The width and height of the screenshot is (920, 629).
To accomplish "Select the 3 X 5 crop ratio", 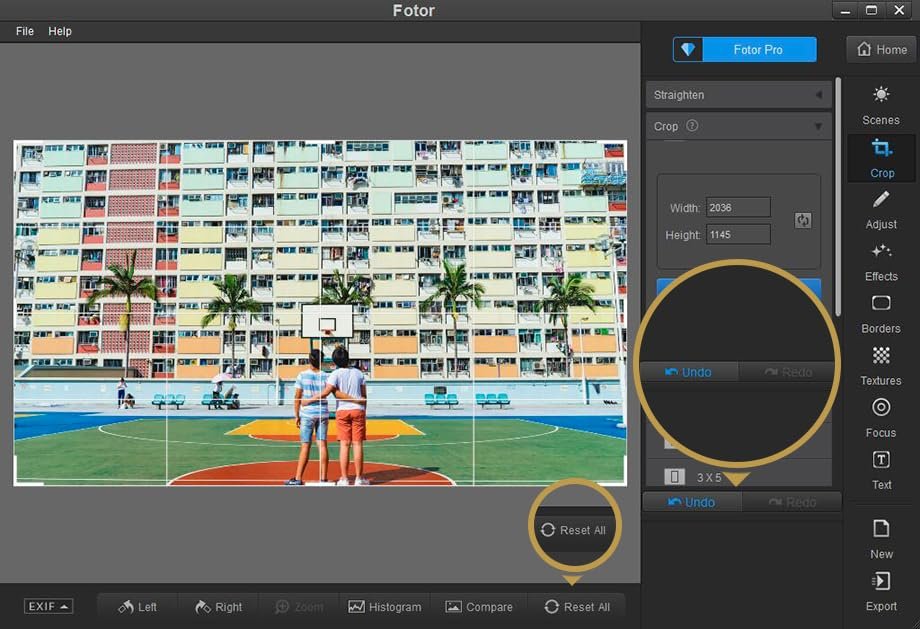I will (739, 476).
